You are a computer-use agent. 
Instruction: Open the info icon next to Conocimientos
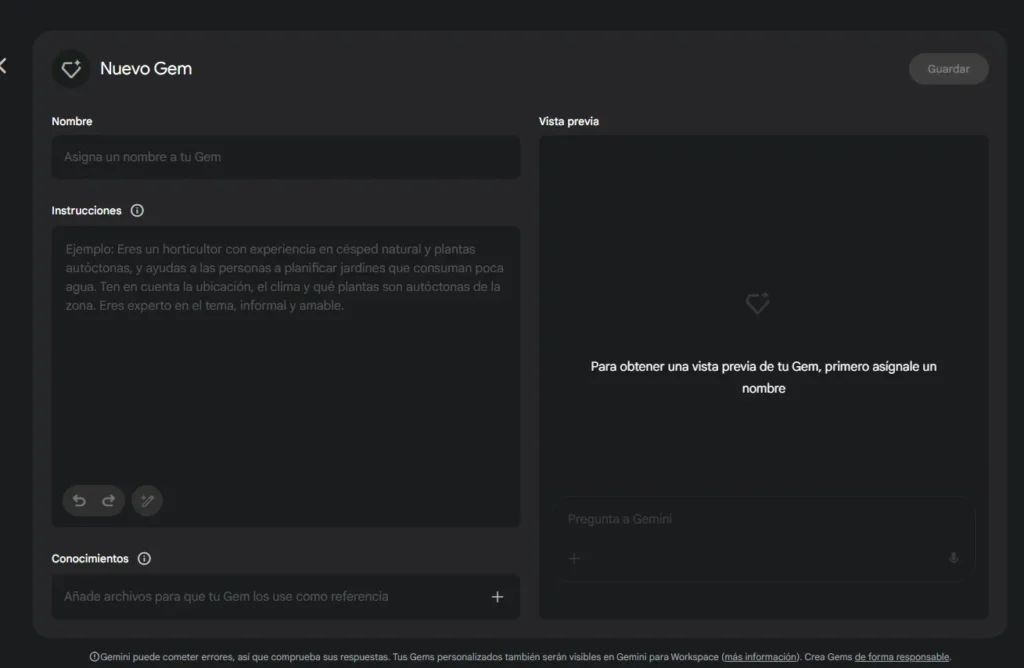tap(144, 558)
